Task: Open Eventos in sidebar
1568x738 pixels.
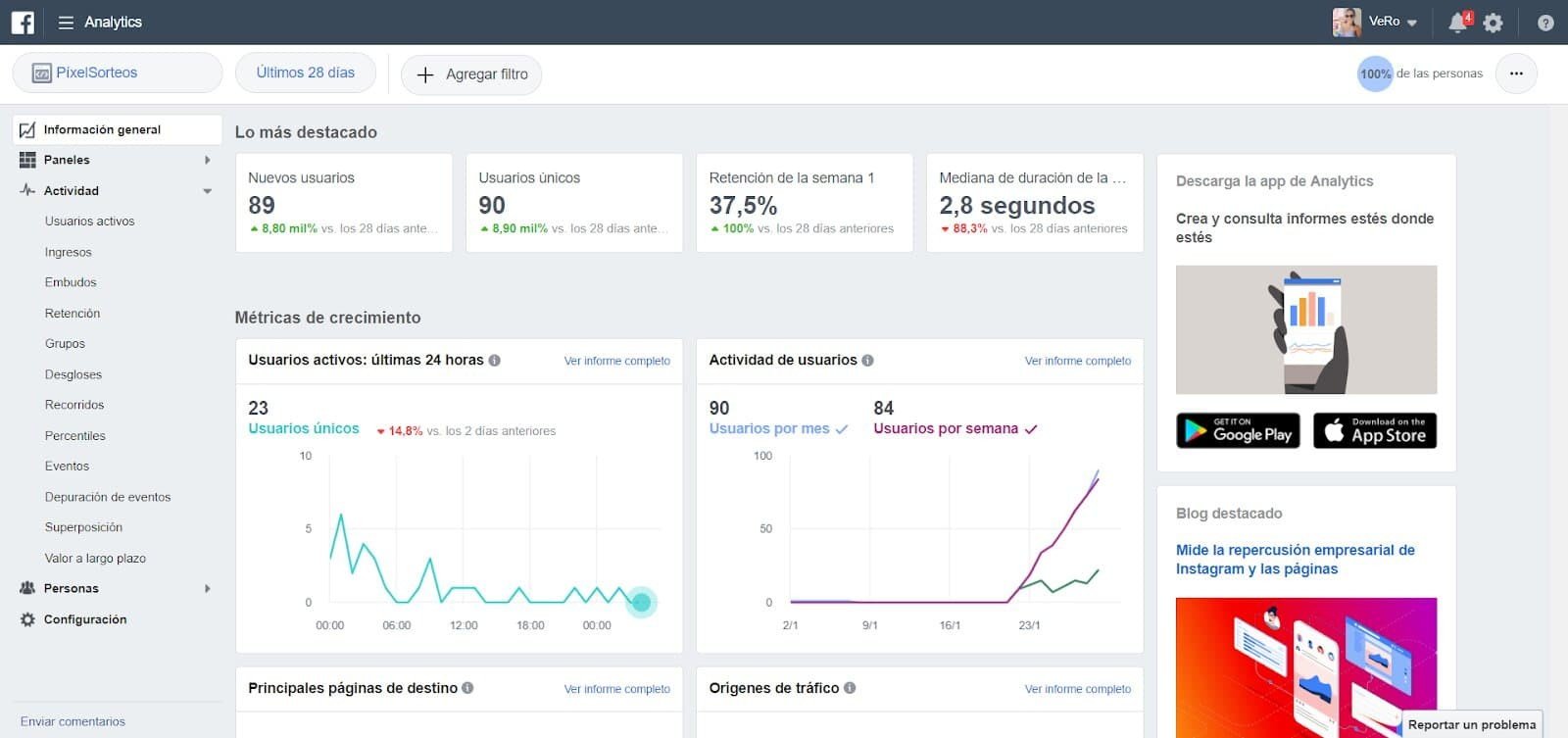Action: pyautogui.click(x=67, y=467)
